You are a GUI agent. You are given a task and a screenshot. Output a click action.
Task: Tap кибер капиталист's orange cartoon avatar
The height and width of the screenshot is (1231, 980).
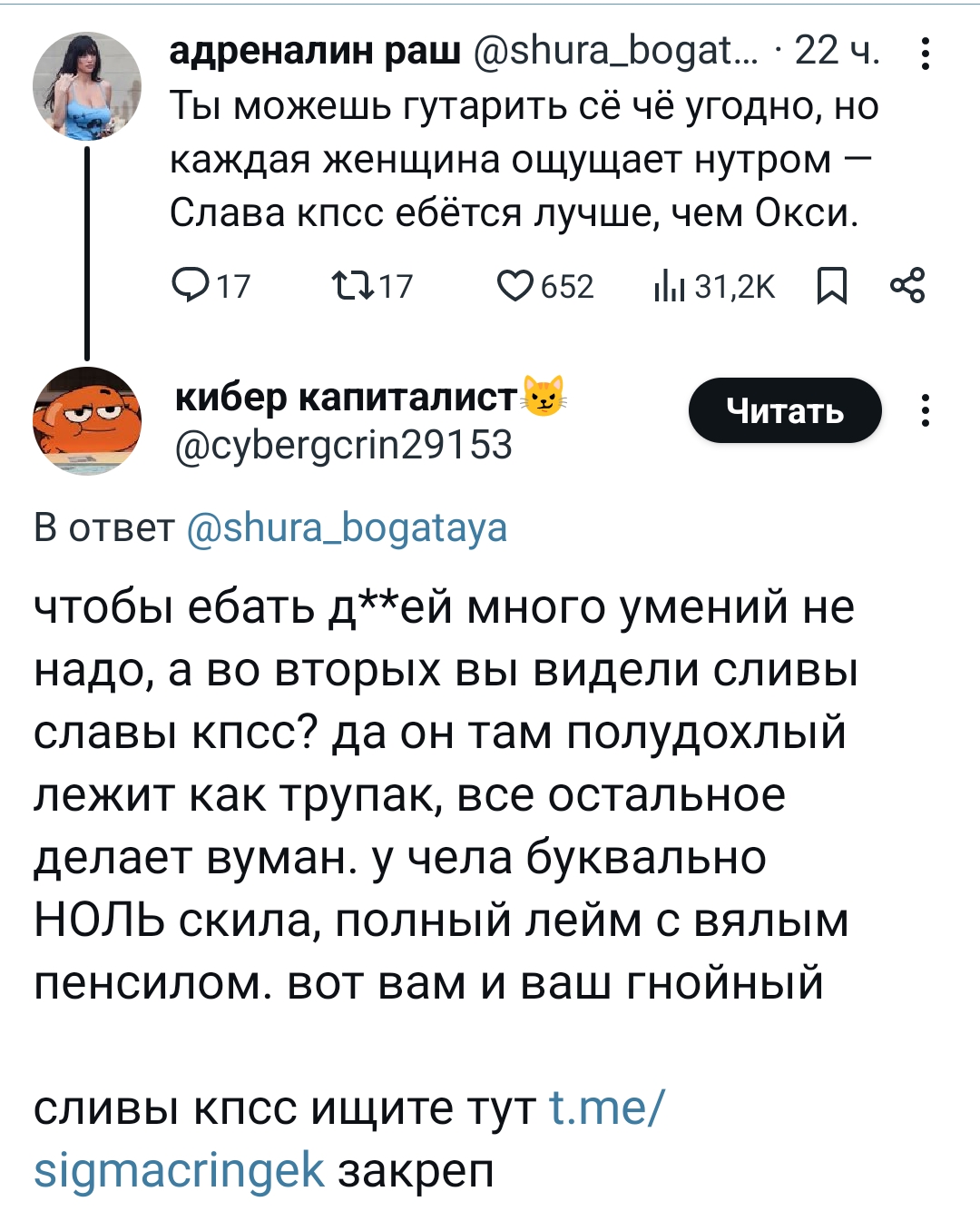point(87,421)
